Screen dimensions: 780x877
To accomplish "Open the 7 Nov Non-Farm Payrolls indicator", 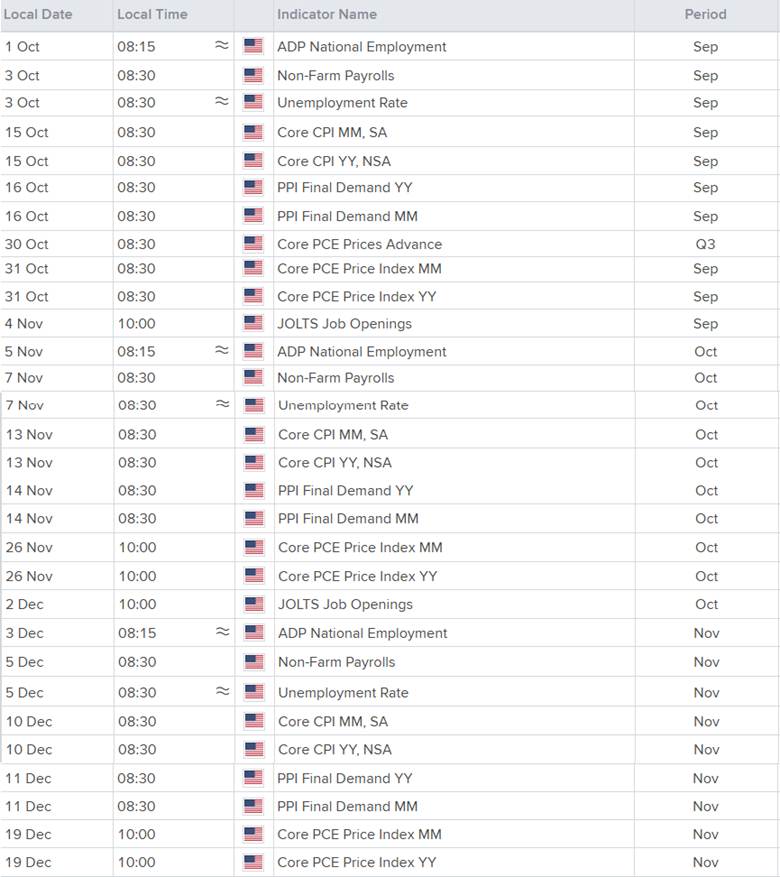I will coord(336,378).
